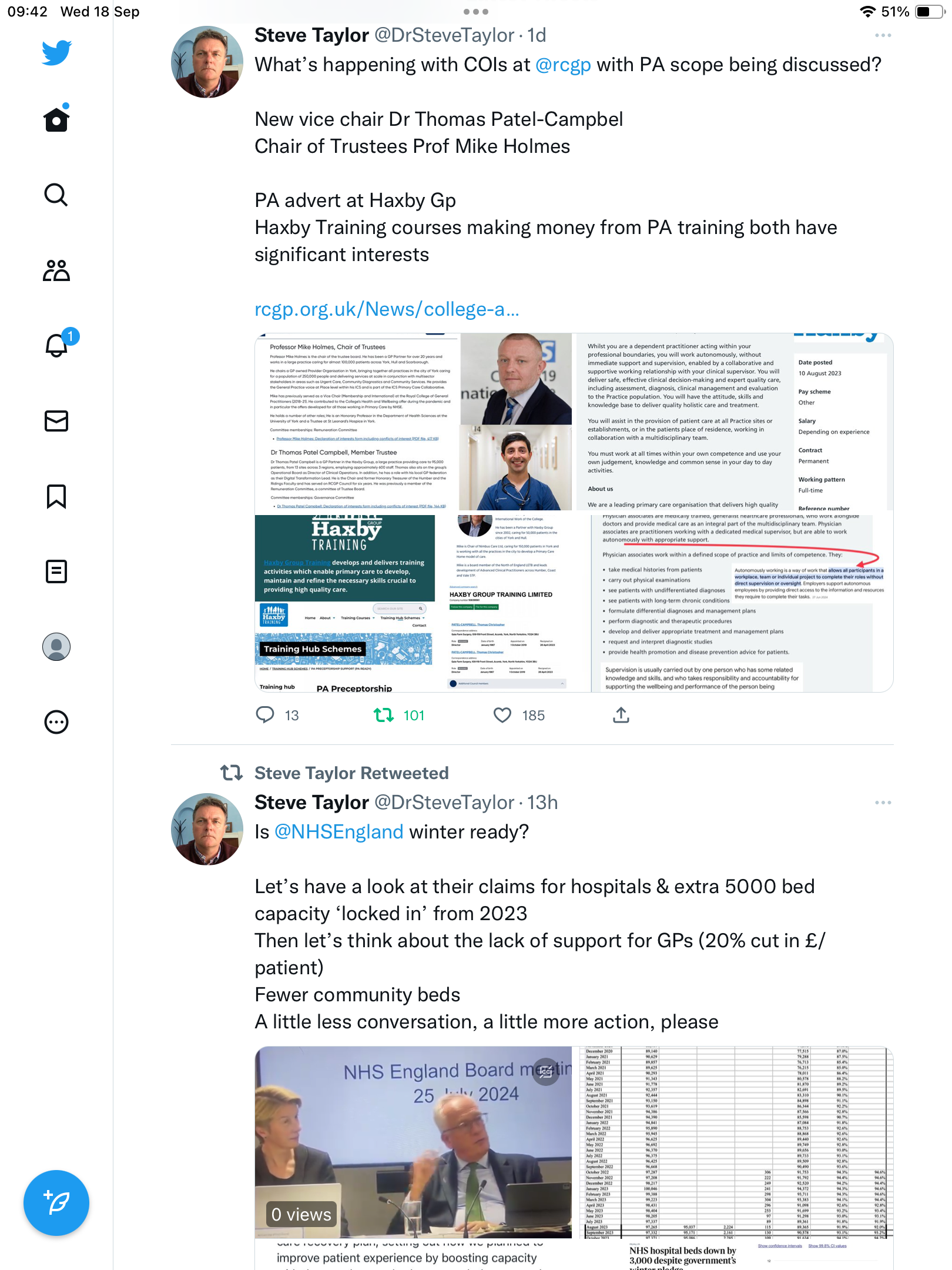This screenshot has width=952, height=1270.
Task: Open the rcgp.org.uk/News link
Action: 387,309
